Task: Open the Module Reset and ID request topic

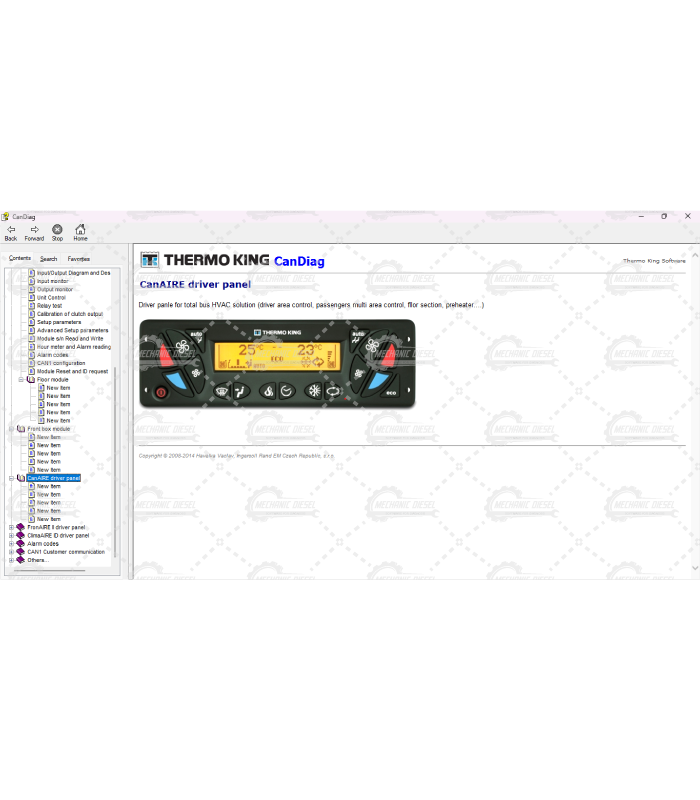Action: pos(72,371)
